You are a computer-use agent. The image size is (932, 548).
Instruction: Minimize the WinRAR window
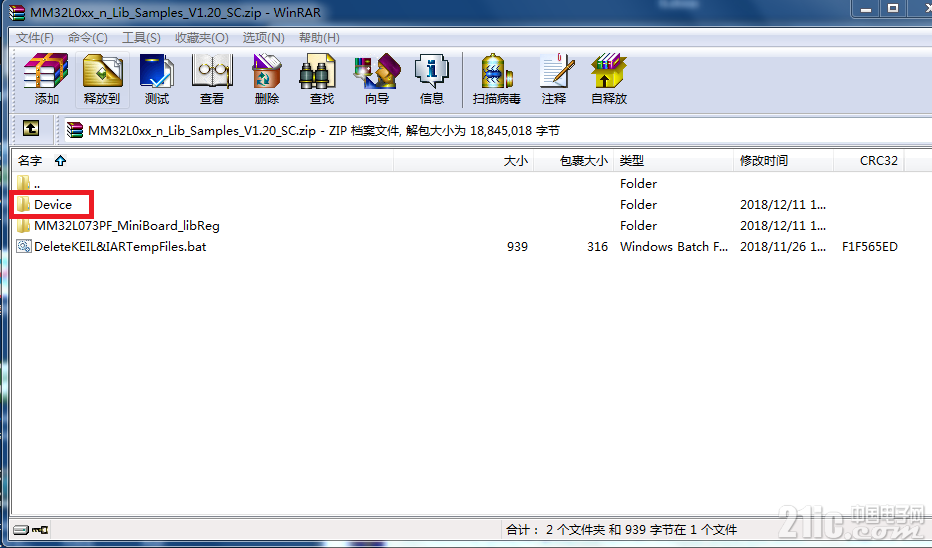(866, 9)
